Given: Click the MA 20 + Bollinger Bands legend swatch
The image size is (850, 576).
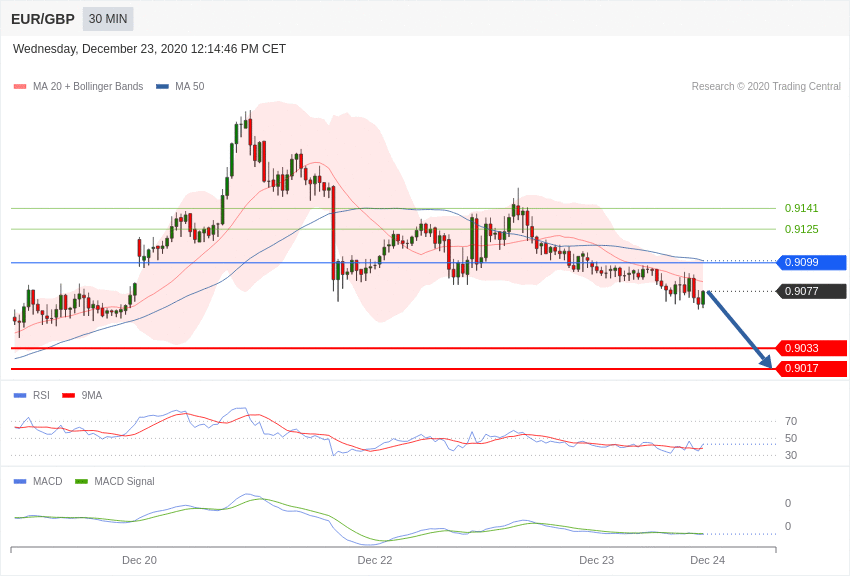Looking at the screenshot, I should point(20,87).
